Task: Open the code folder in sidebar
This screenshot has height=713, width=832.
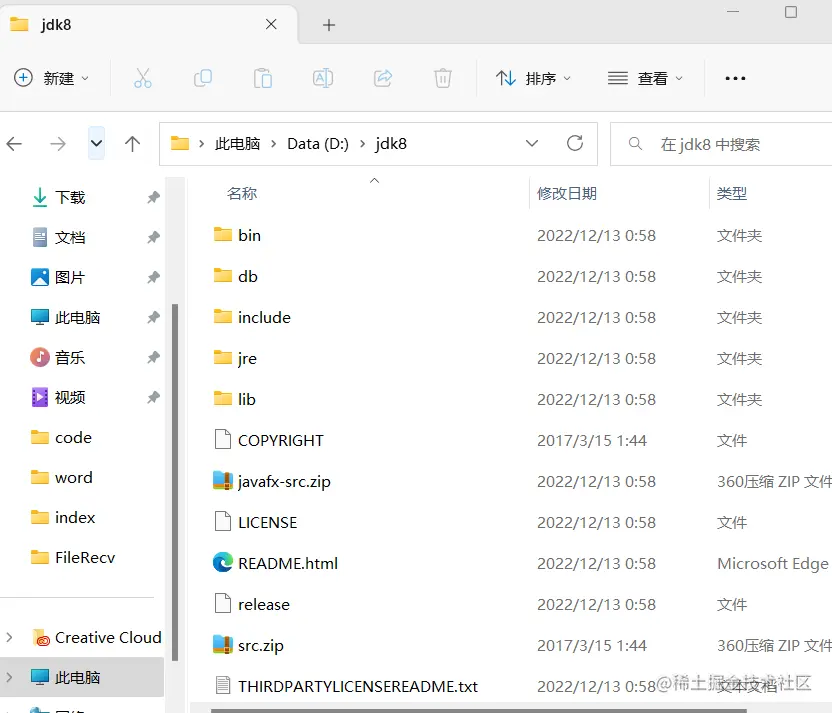Action: (x=73, y=438)
